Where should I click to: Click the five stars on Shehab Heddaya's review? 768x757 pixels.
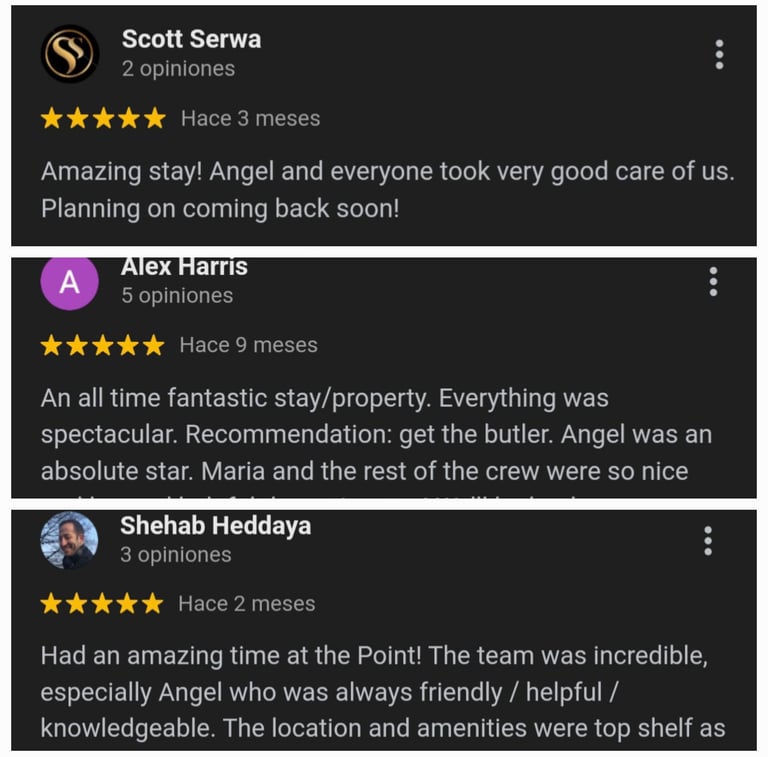click(x=102, y=604)
